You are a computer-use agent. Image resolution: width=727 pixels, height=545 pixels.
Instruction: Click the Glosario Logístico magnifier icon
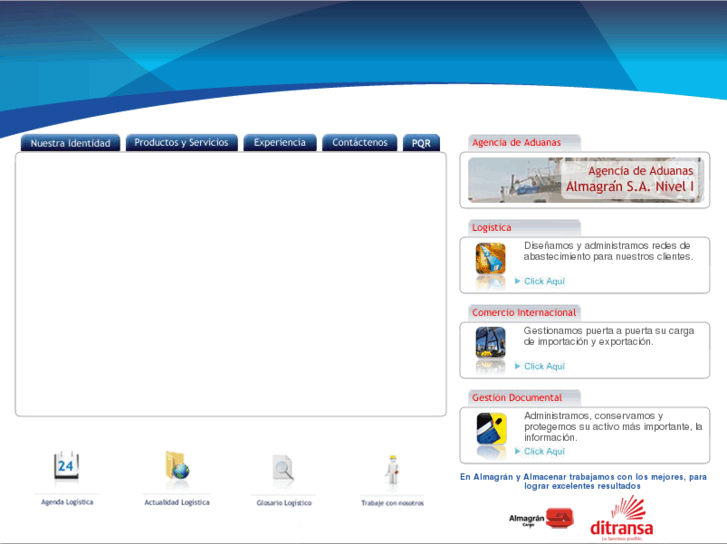tap(283, 468)
